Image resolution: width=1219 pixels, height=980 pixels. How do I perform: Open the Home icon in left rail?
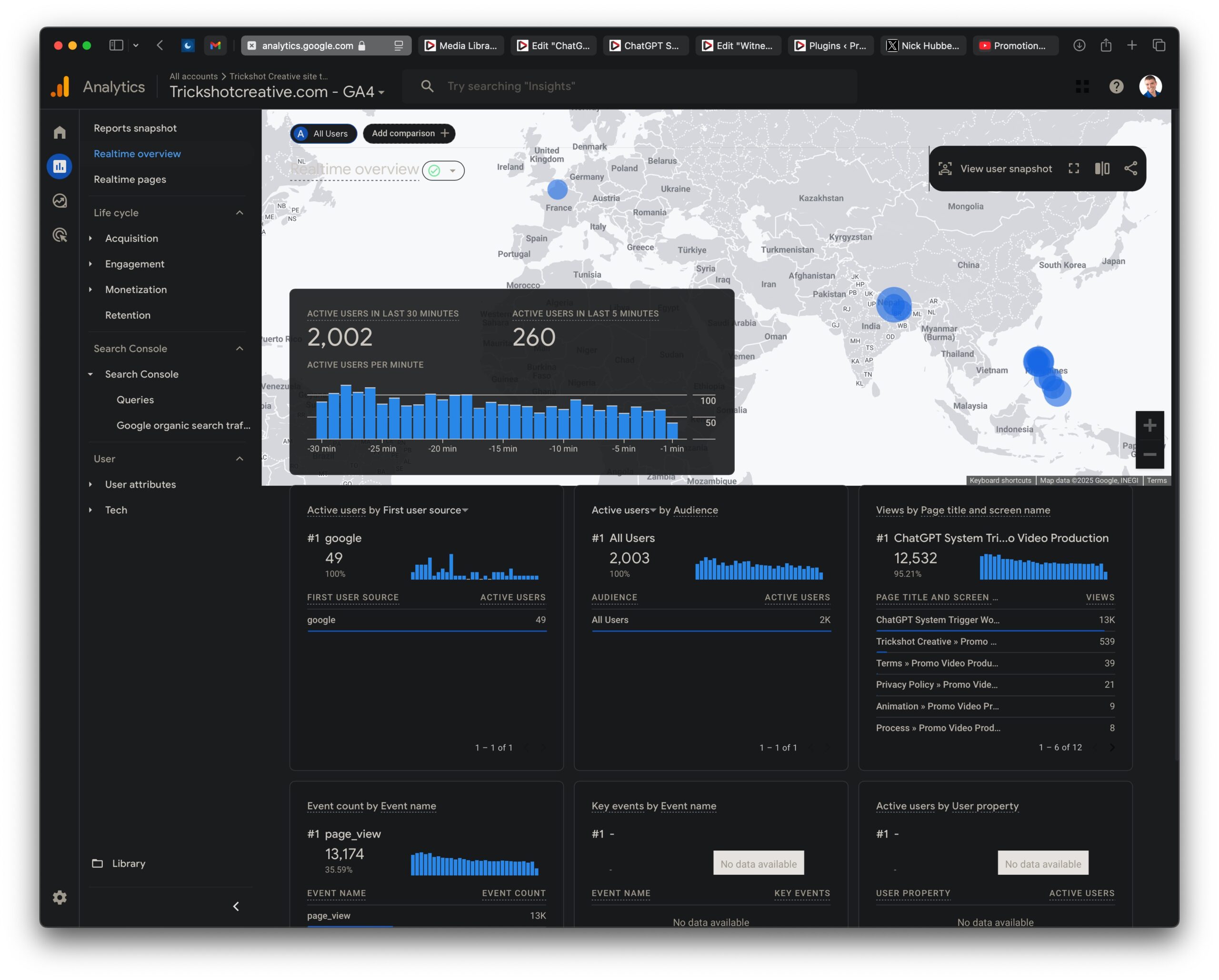(60, 132)
